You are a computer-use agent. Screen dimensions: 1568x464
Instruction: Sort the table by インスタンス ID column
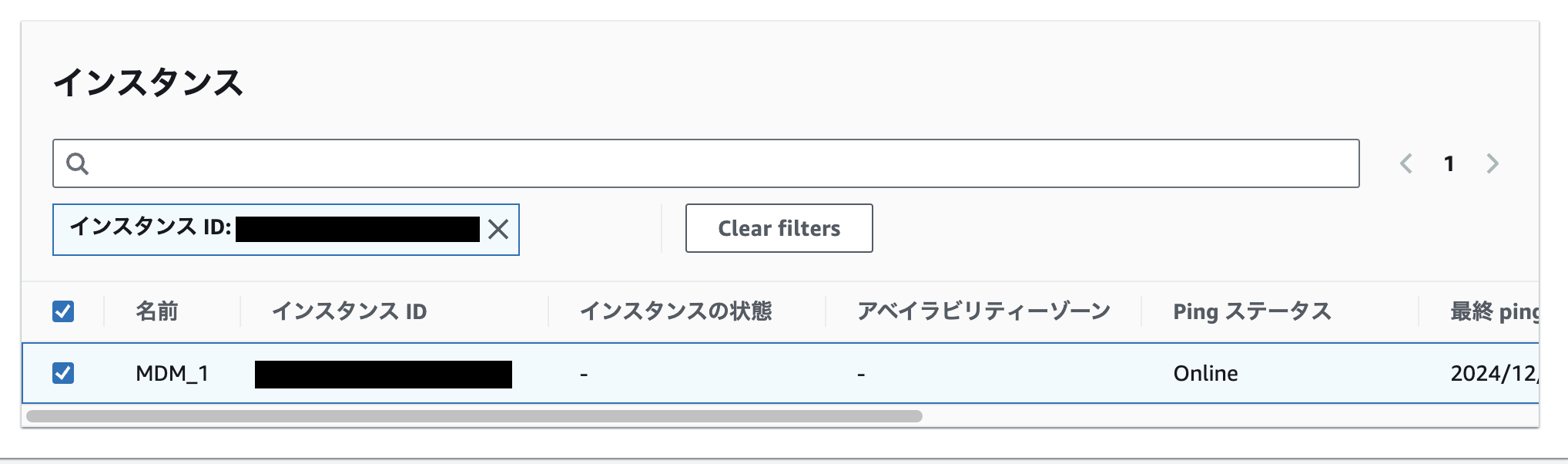tap(350, 311)
